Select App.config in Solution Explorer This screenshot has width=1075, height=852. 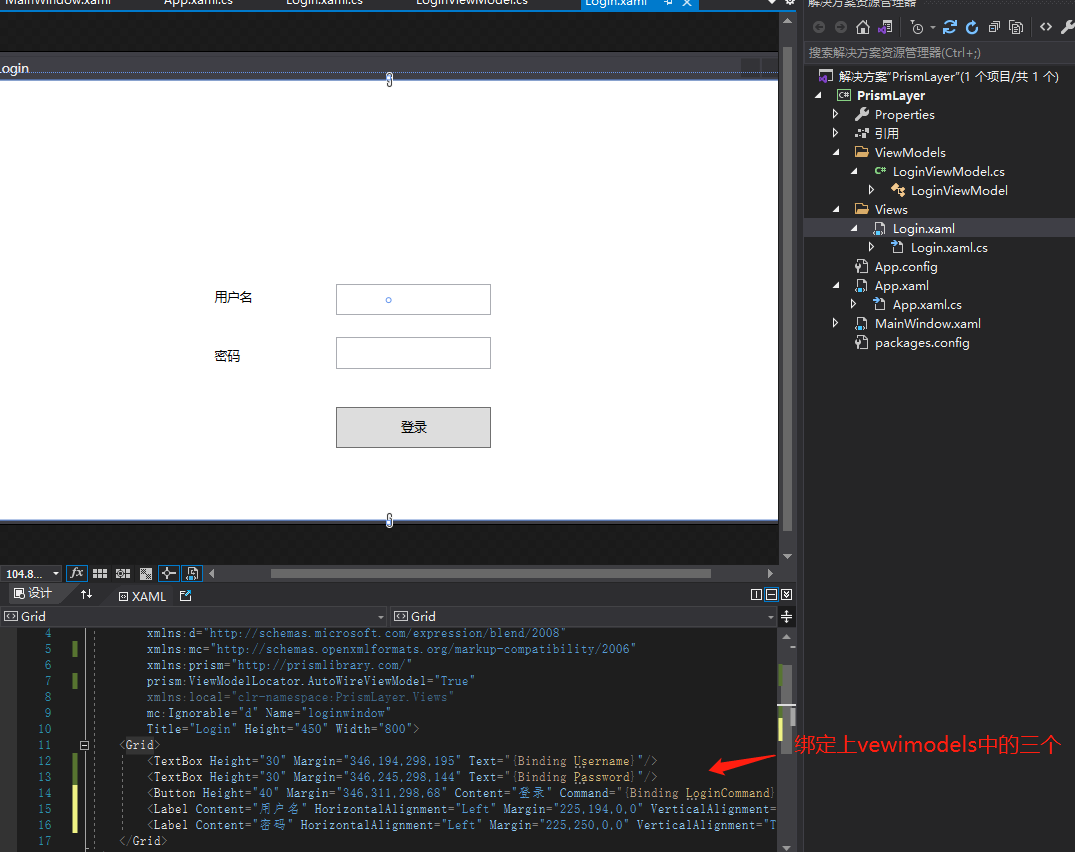pos(906,267)
